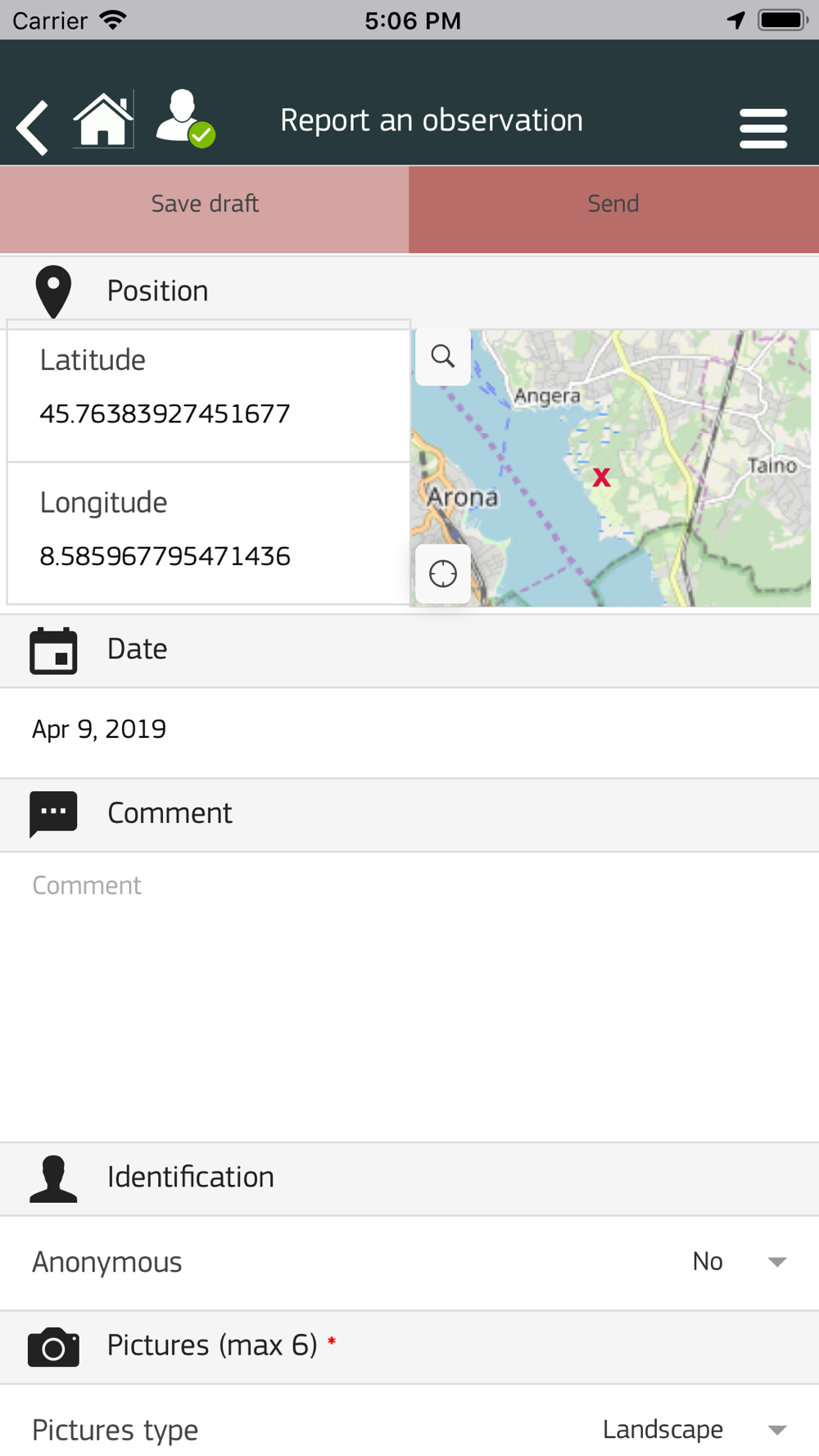Tap the calendar icon next to Date

pyautogui.click(x=53, y=651)
